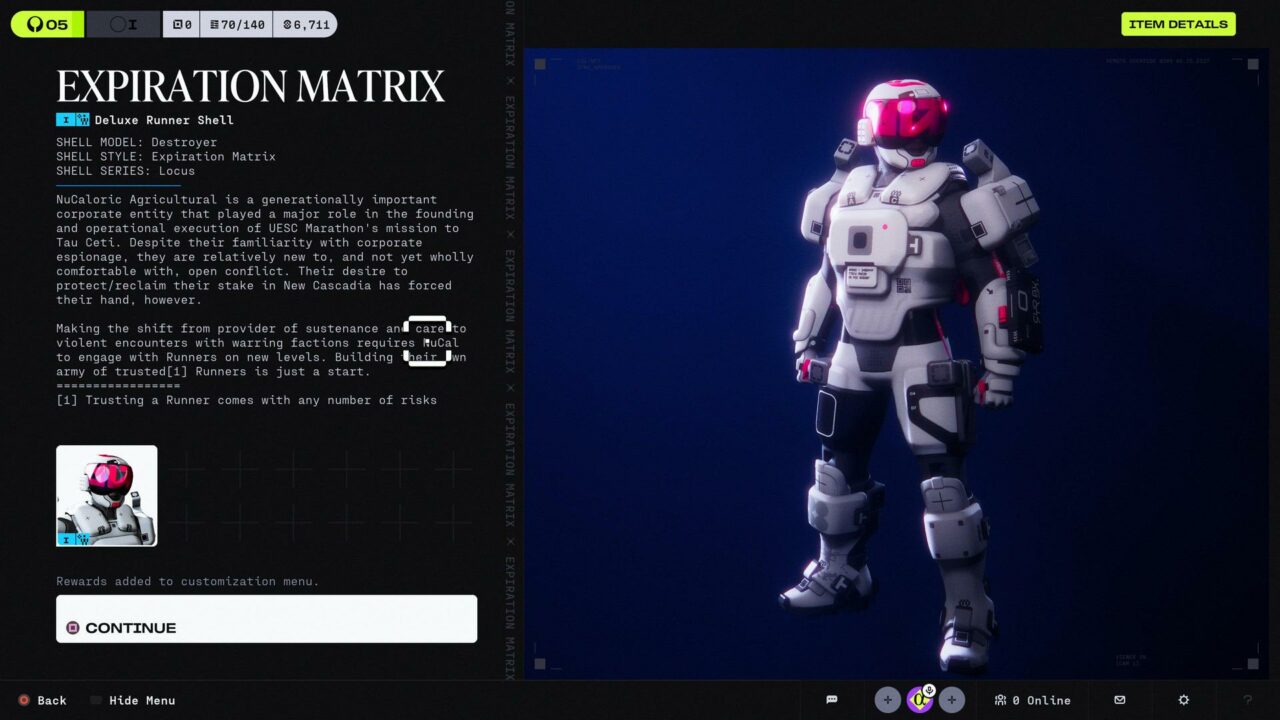Toggle Hide Menu in the bottom bar
This screenshot has height=720, width=1280.
click(x=134, y=700)
